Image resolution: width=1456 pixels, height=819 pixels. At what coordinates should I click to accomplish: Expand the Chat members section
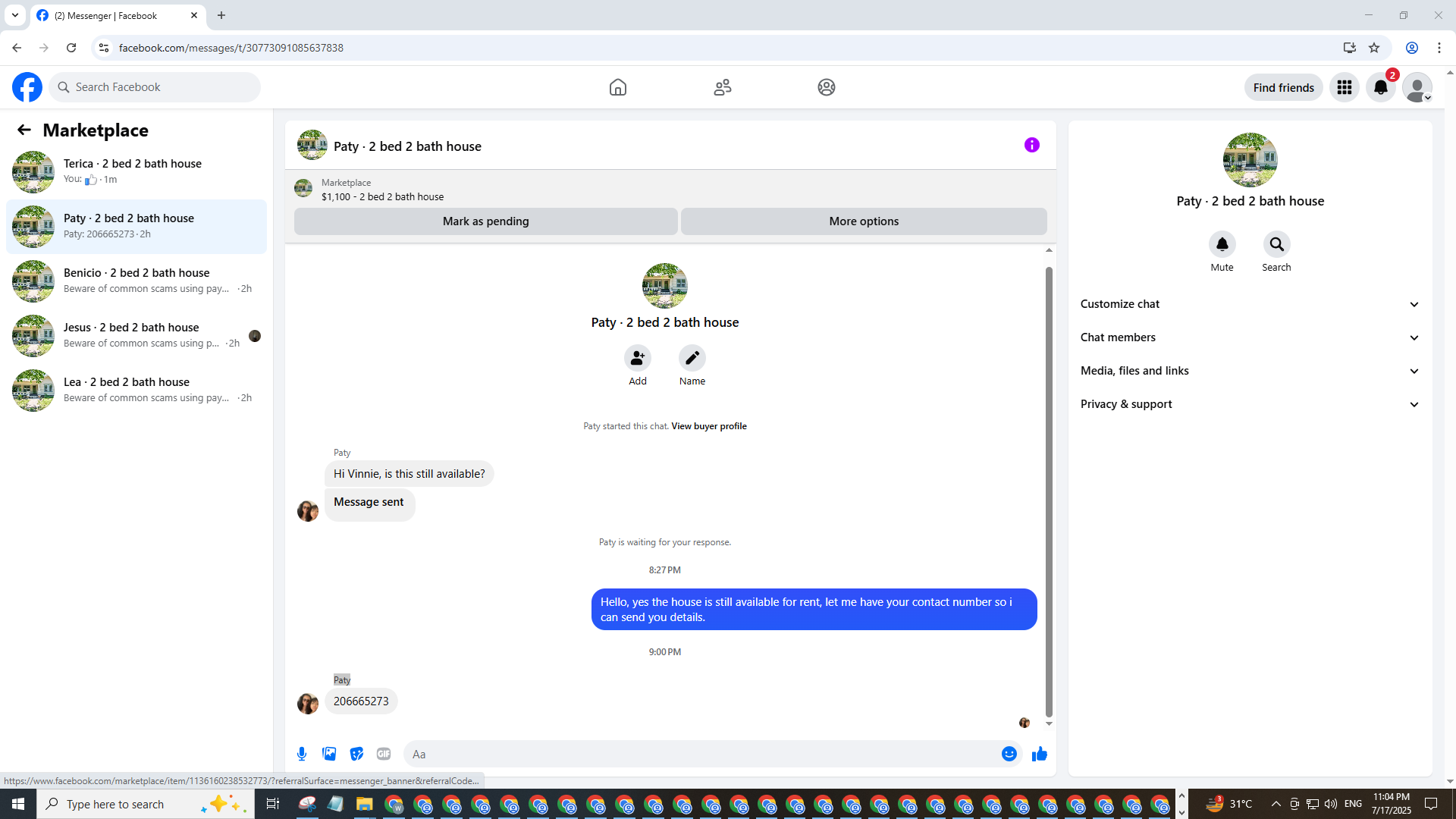point(1250,337)
